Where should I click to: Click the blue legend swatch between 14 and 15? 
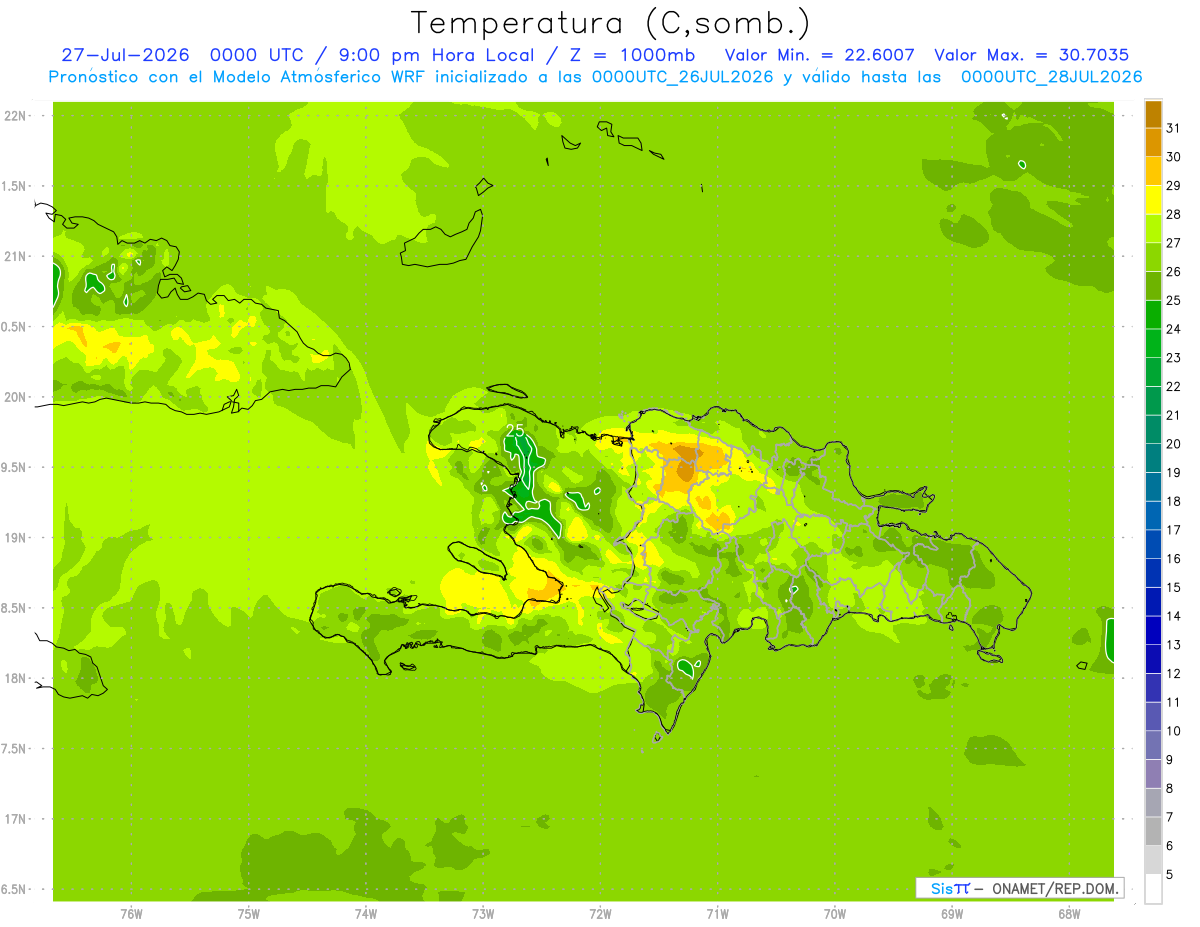tap(1153, 602)
